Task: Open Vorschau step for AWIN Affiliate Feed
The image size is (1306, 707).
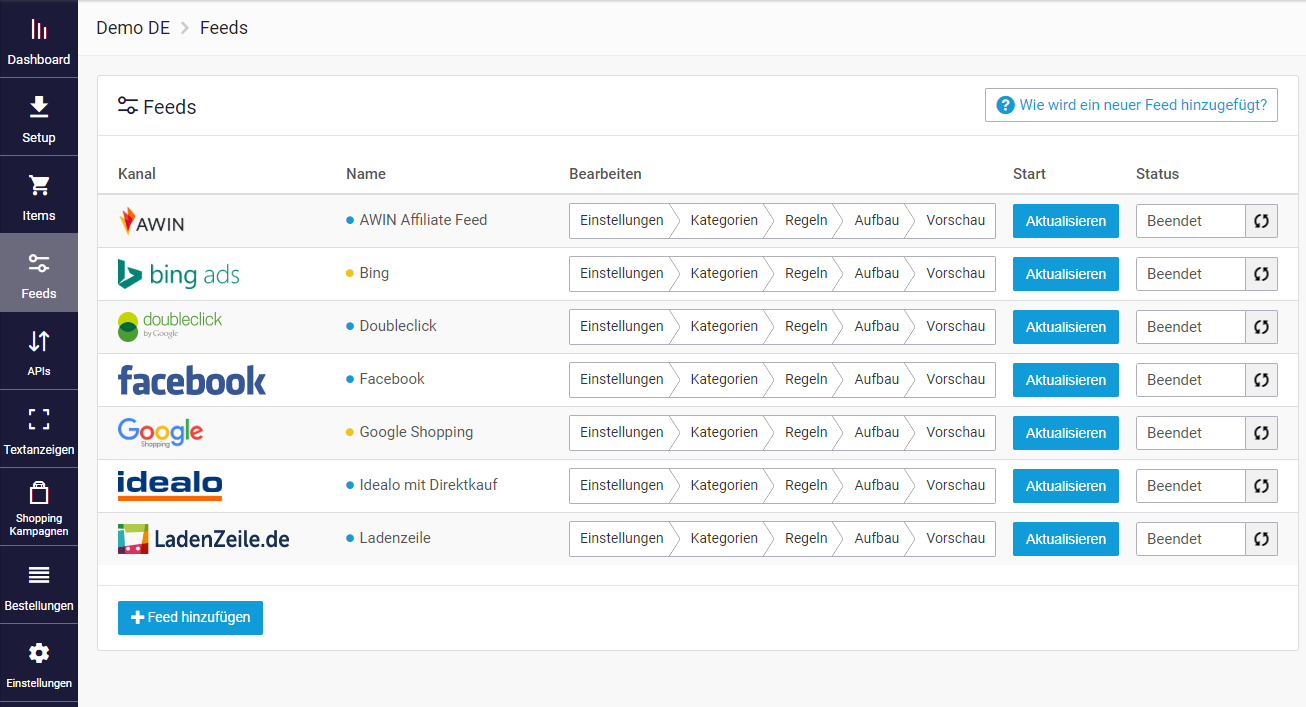Action: (955, 221)
